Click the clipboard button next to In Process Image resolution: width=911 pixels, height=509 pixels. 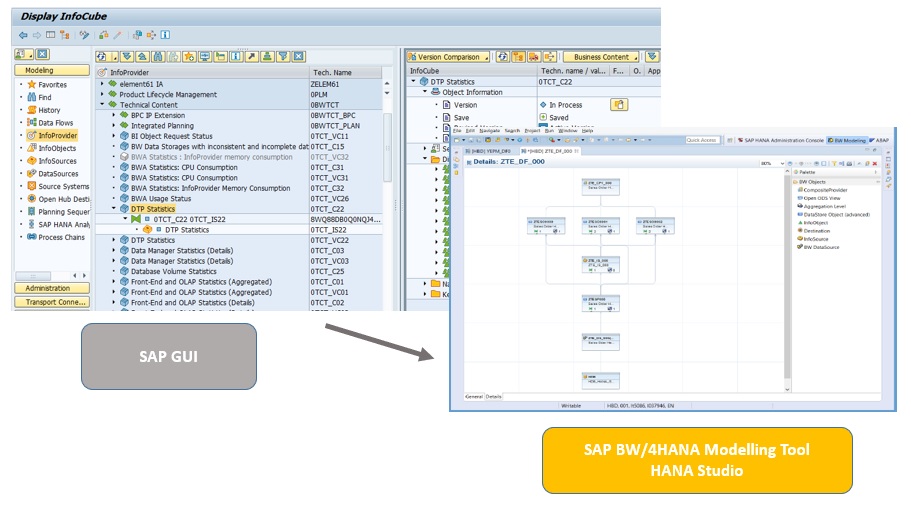tap(619, 105)
